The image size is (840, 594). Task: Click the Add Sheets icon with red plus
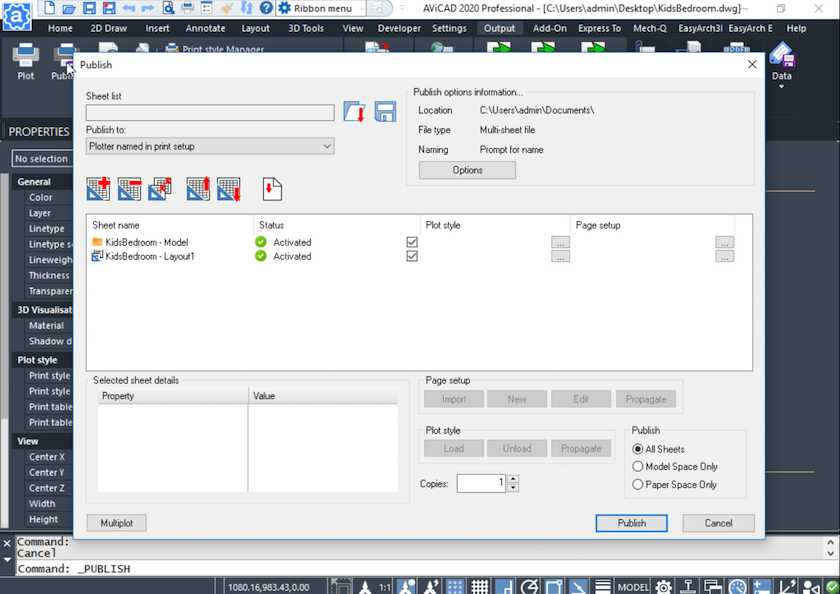98,188
